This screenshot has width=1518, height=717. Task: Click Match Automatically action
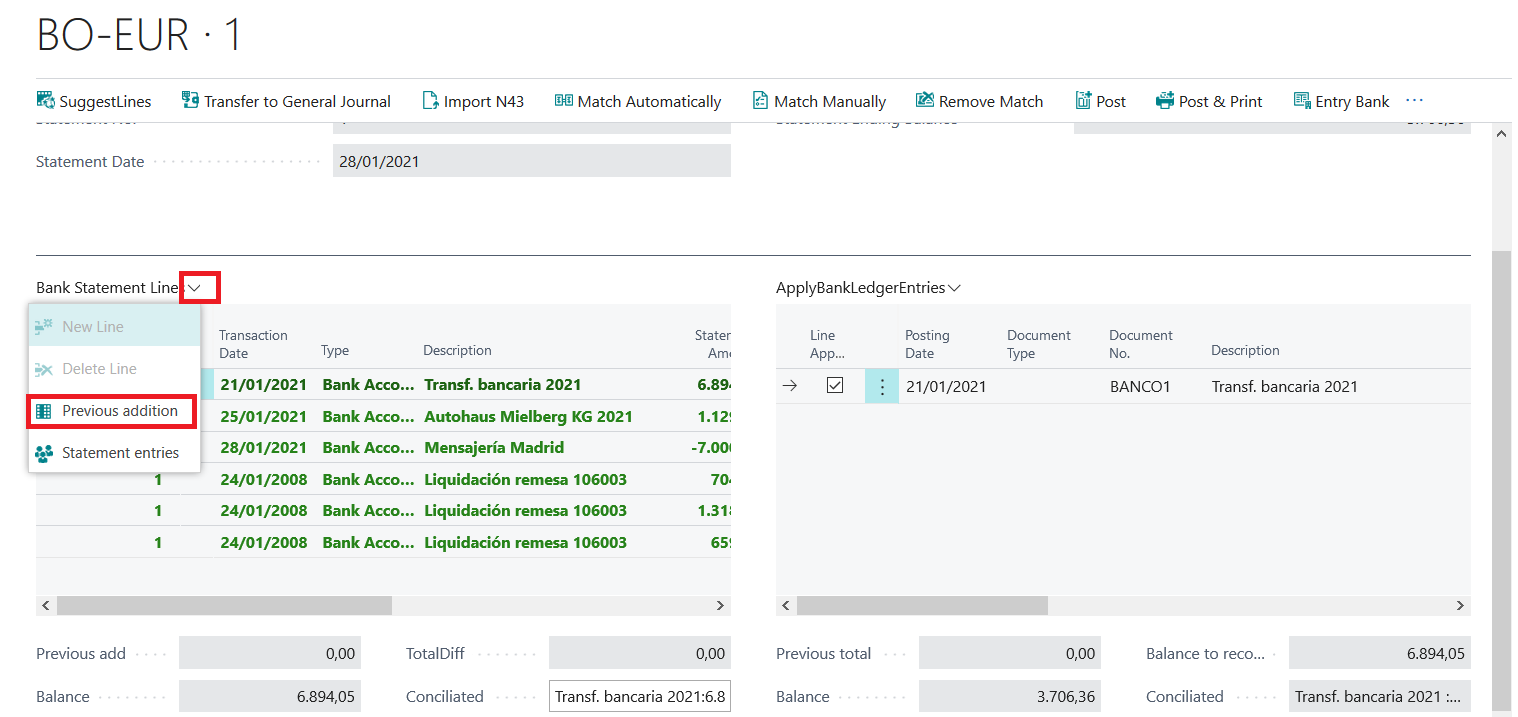[x=638, y=101]
